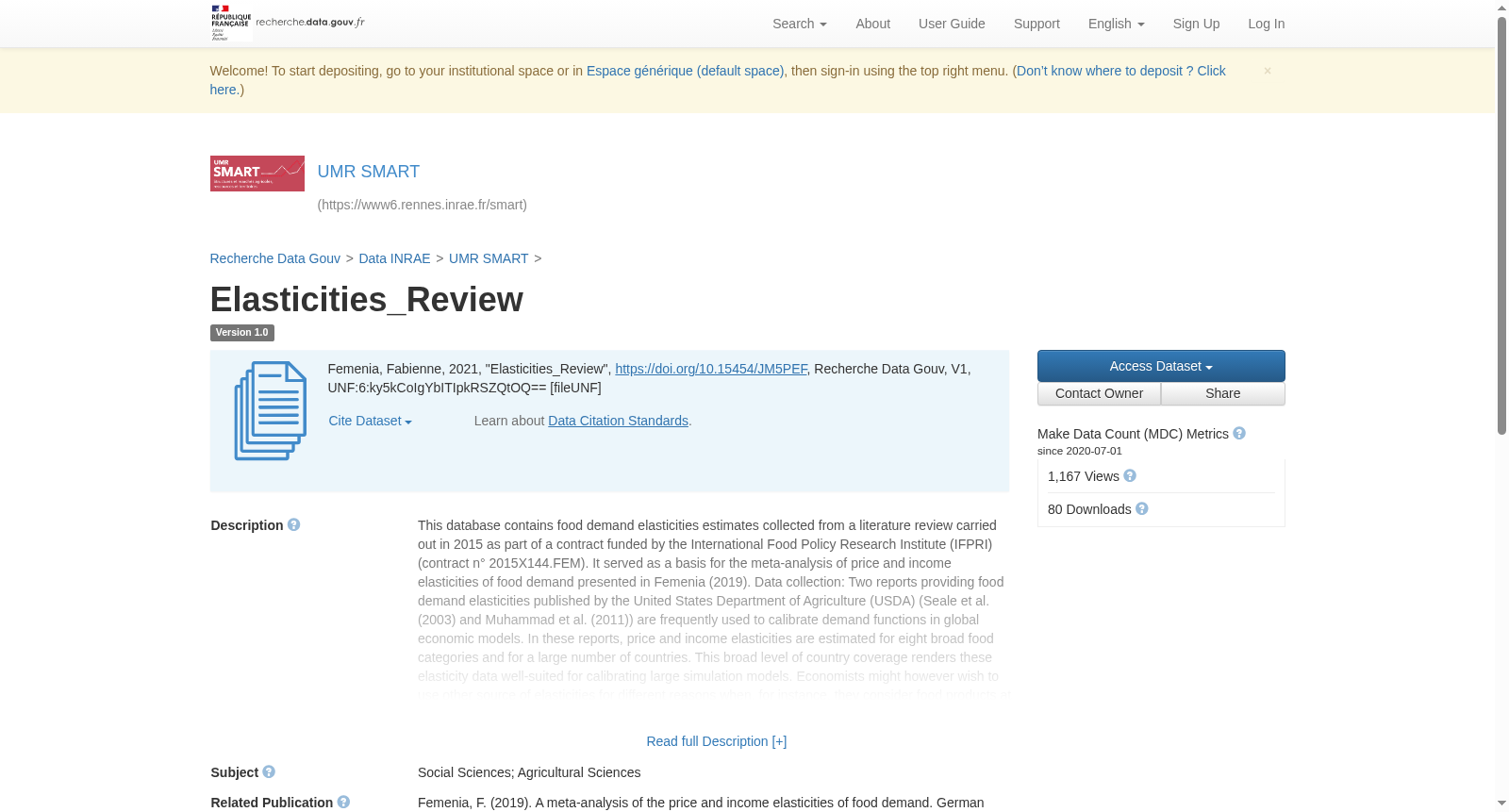Click the 80 Downloads text
Screen dimensions: 1509x812
click(x=1089, y=509)
